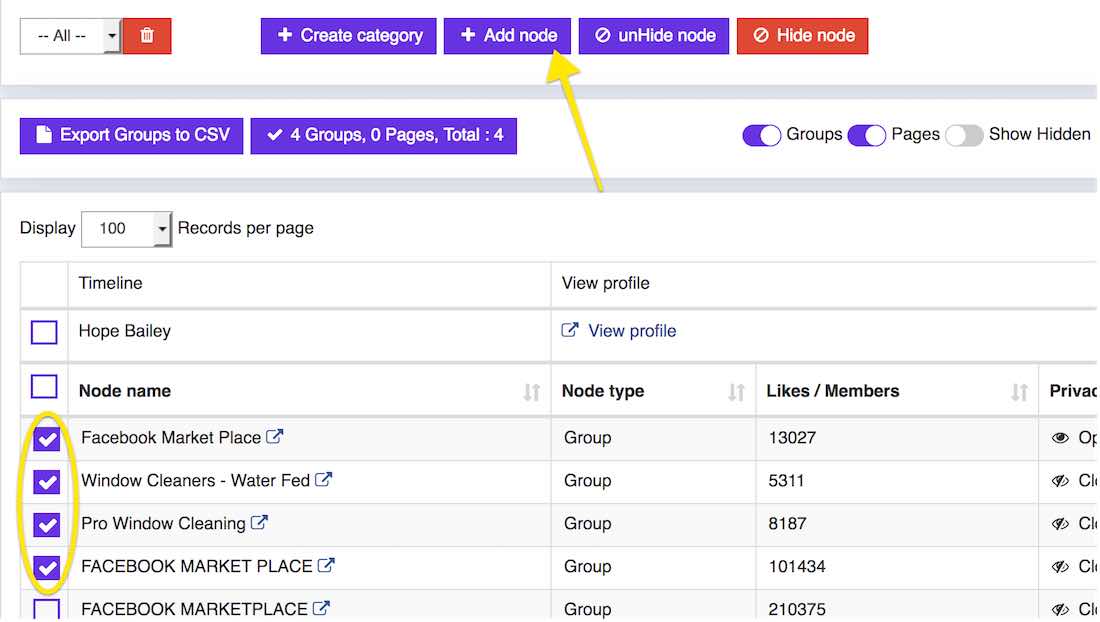Check the FACEBOOK MARKETPLACE row checkbox

pyautogui.click(x=47, y=609)
